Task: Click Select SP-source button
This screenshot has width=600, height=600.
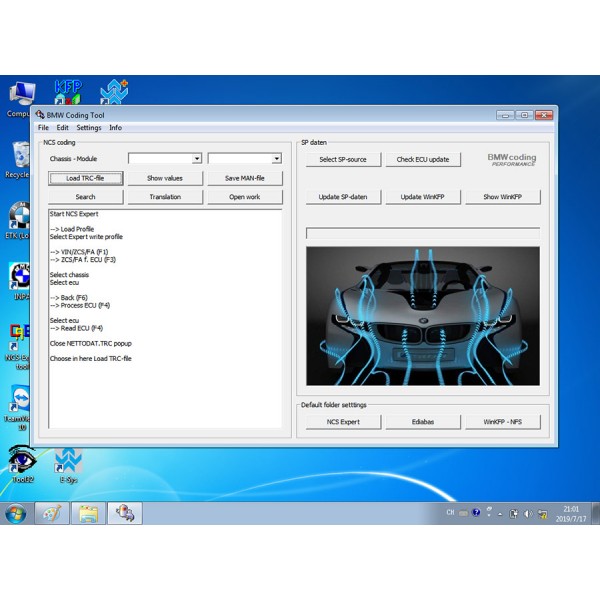Action: coord(343,160)
